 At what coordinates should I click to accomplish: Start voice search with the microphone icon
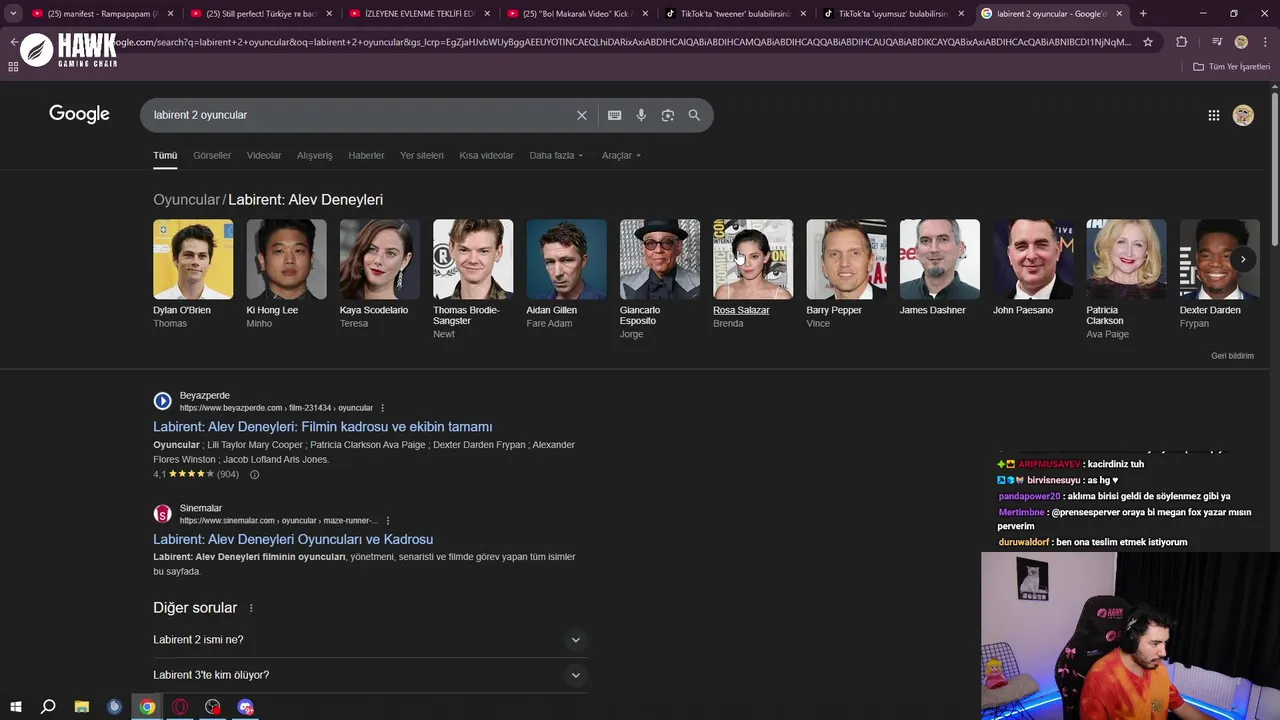[641, 115]
